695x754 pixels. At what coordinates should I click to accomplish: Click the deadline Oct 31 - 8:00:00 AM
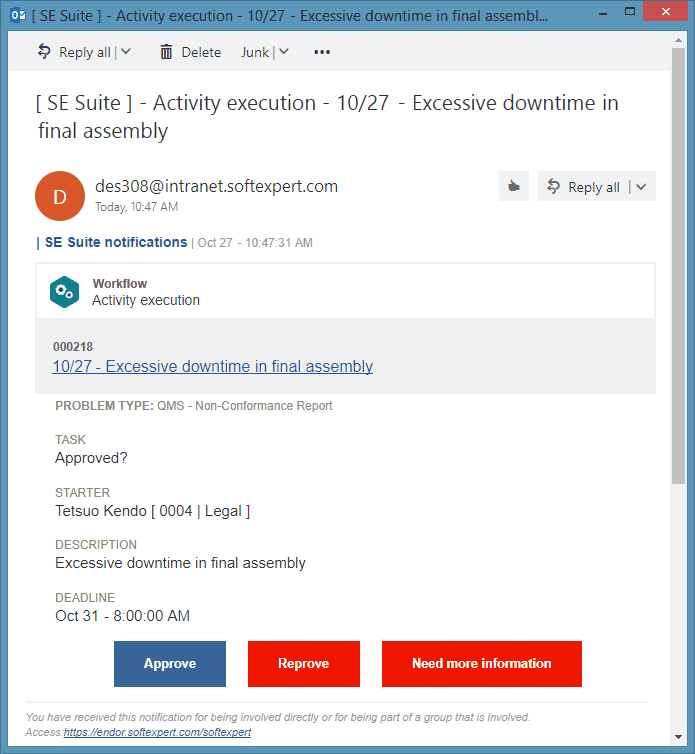(123, 616)
